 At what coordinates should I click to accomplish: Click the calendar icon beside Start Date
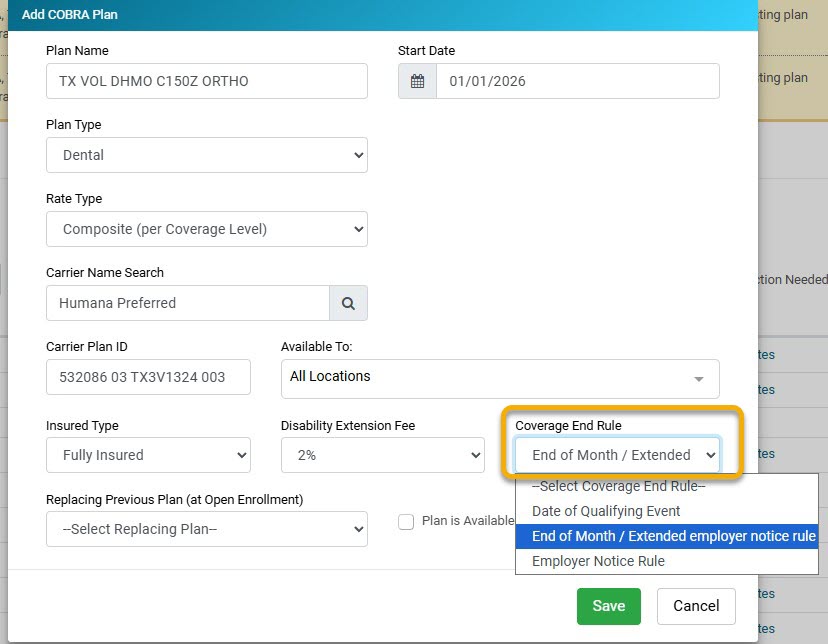coord(417,81)
